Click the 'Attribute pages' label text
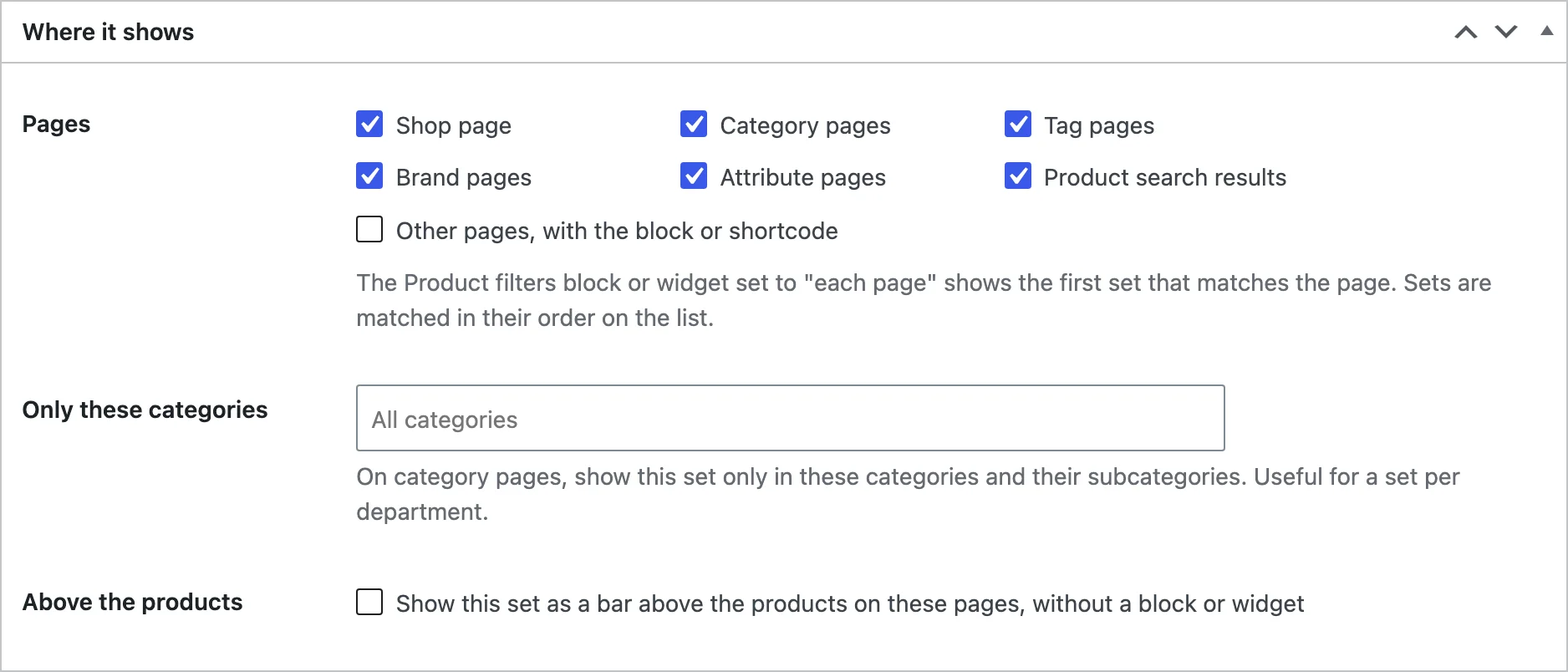1568x672 pixels. pos(803,177)
